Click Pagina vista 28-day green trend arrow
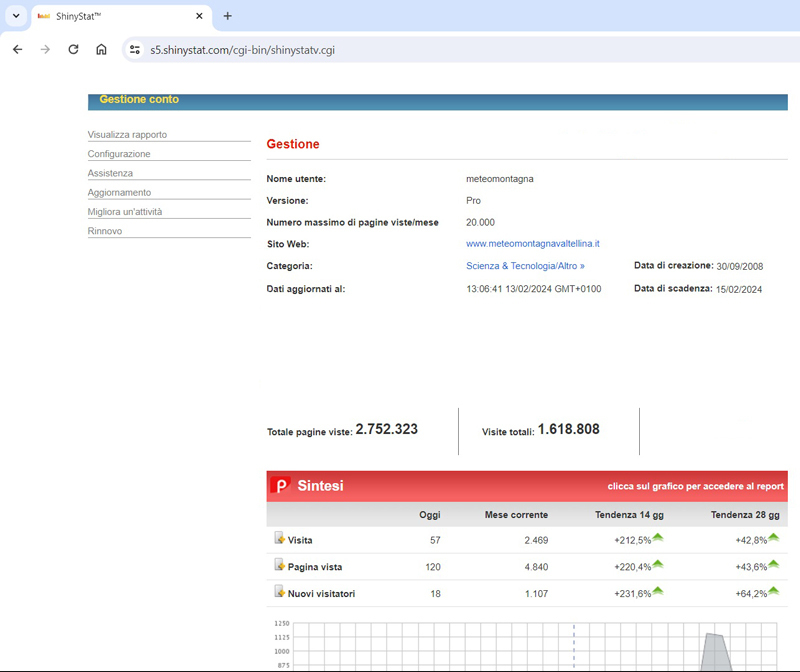The height and width of the screenshot is (672, 800). coord(773,564)
